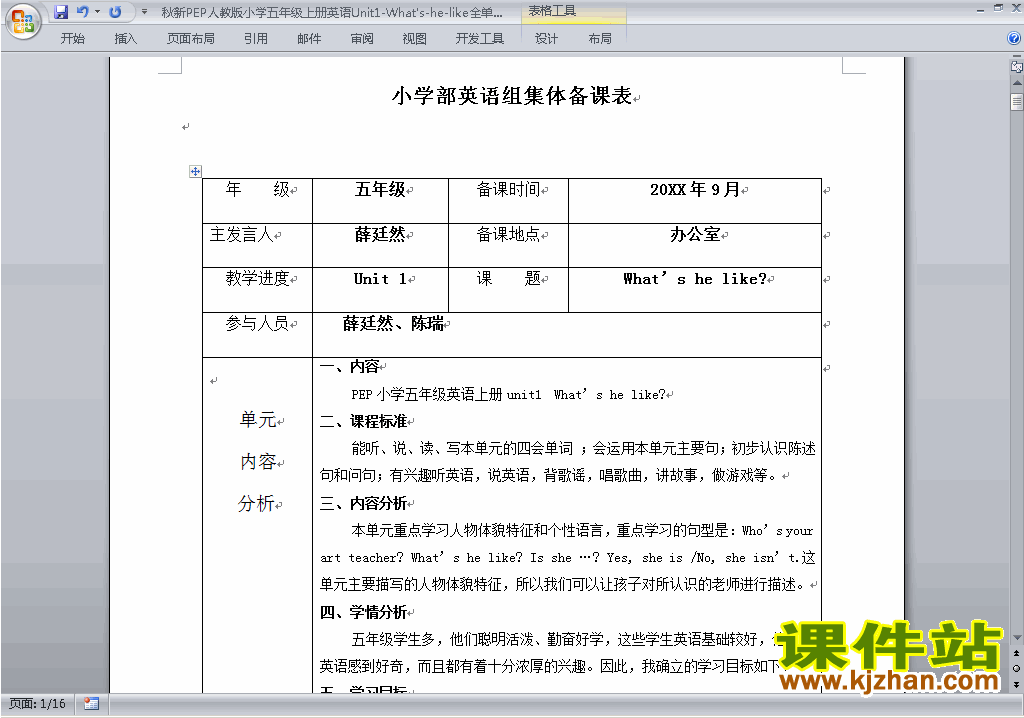
Task: Click the macro recording icon in status bar
Action: [x=91, y=704]
